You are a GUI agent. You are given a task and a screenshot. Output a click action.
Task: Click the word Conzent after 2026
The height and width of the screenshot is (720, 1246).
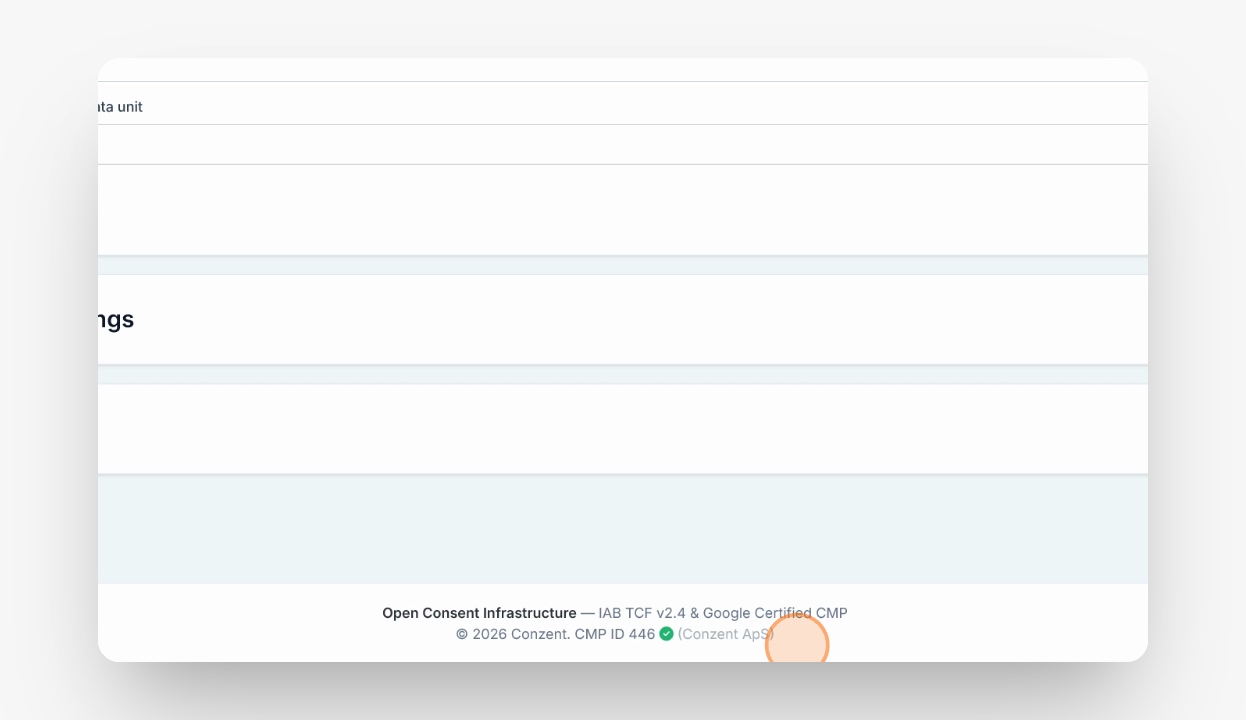(540, 634)
